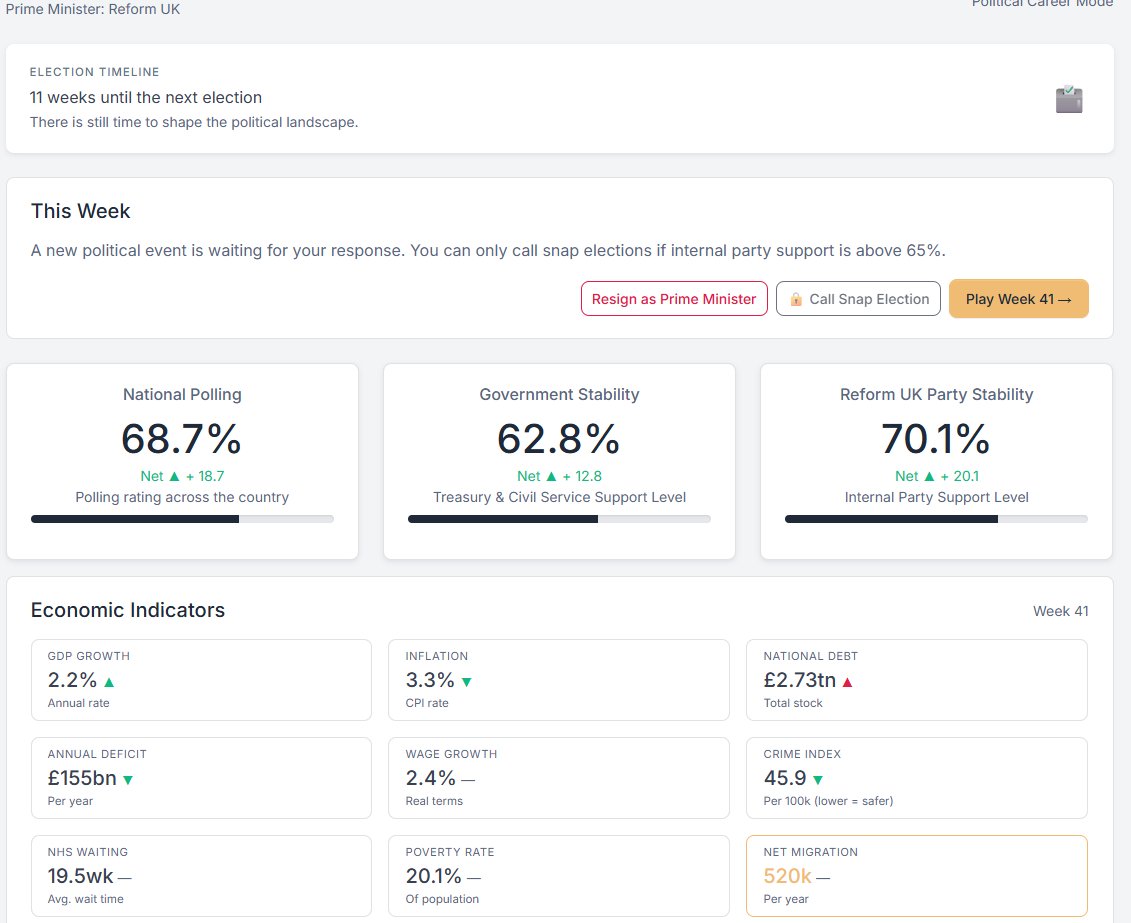Open the Reform UK Party Stability card
This screenshot has height=923, width=1131.
click(x=936, y=462)
